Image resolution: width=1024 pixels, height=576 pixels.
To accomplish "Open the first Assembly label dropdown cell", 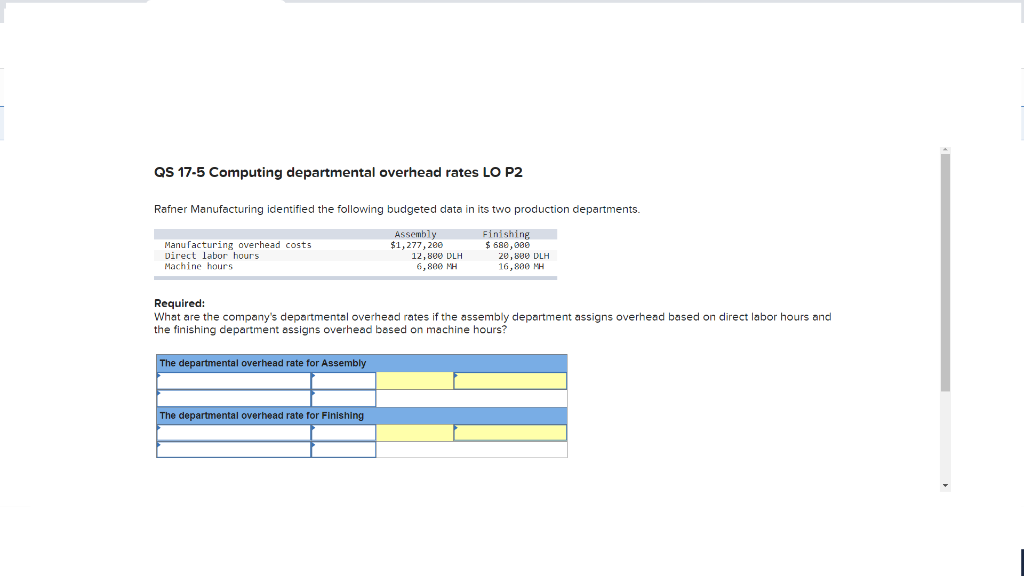I will point(233,380).
